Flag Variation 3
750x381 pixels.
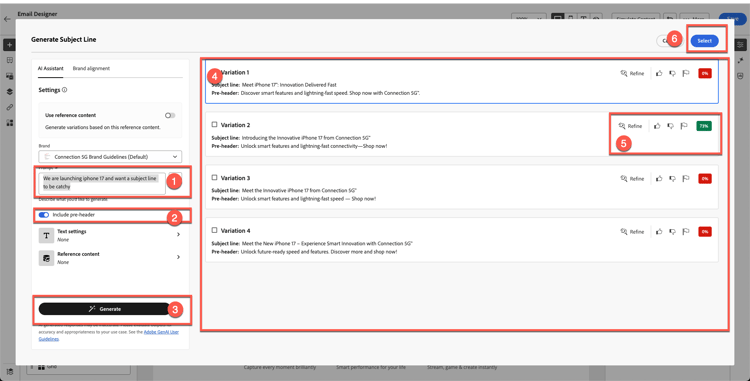coord(685,178)
